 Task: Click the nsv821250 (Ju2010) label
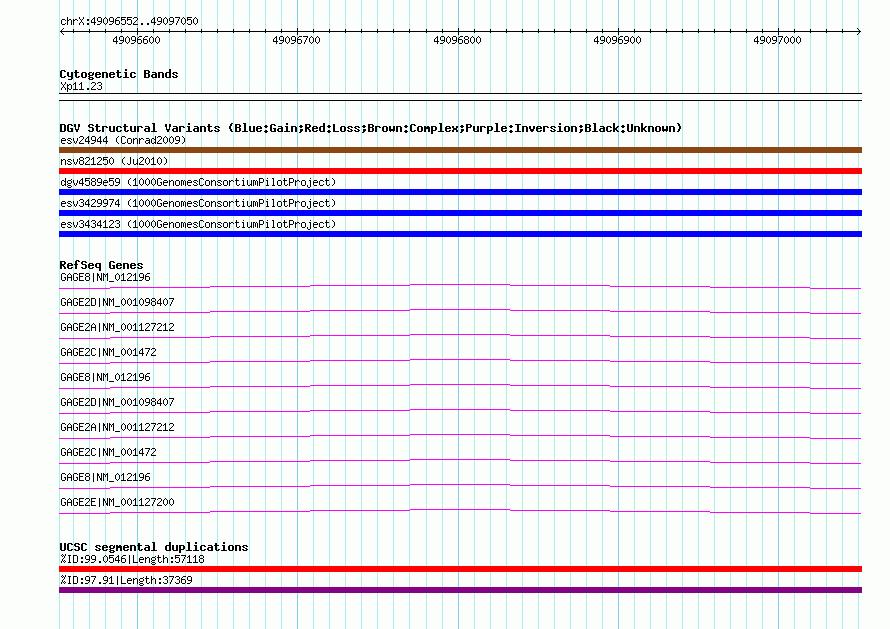(x=114, y=161)
